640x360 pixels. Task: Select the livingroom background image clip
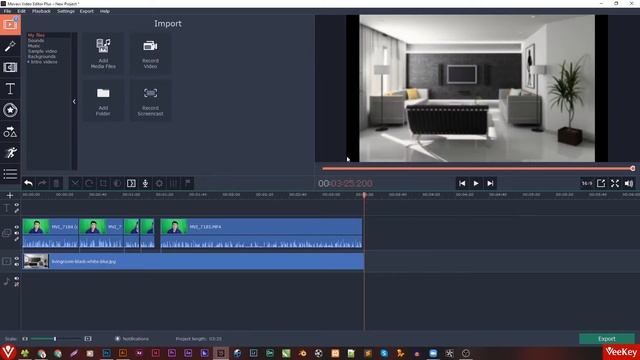tap(193, 261)
